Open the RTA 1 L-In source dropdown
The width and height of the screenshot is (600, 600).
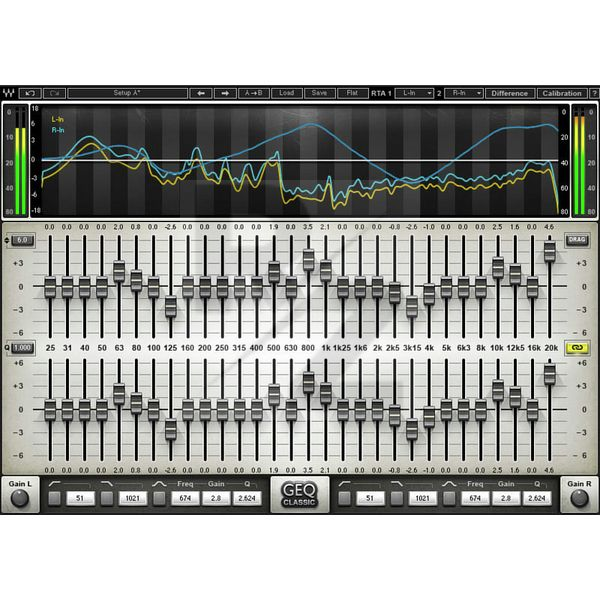[x=414, y=93]
